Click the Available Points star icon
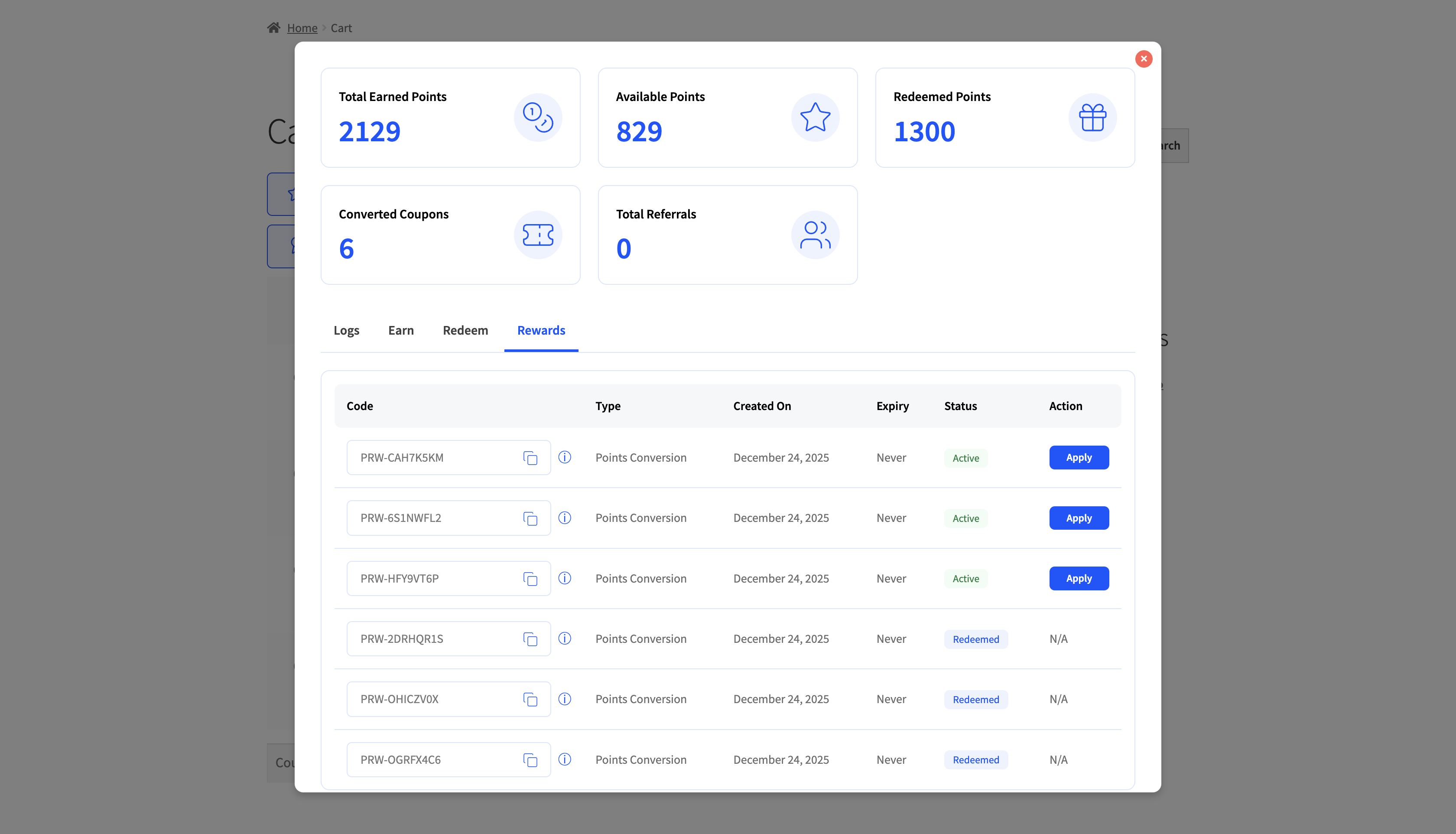 coord(815,117)
